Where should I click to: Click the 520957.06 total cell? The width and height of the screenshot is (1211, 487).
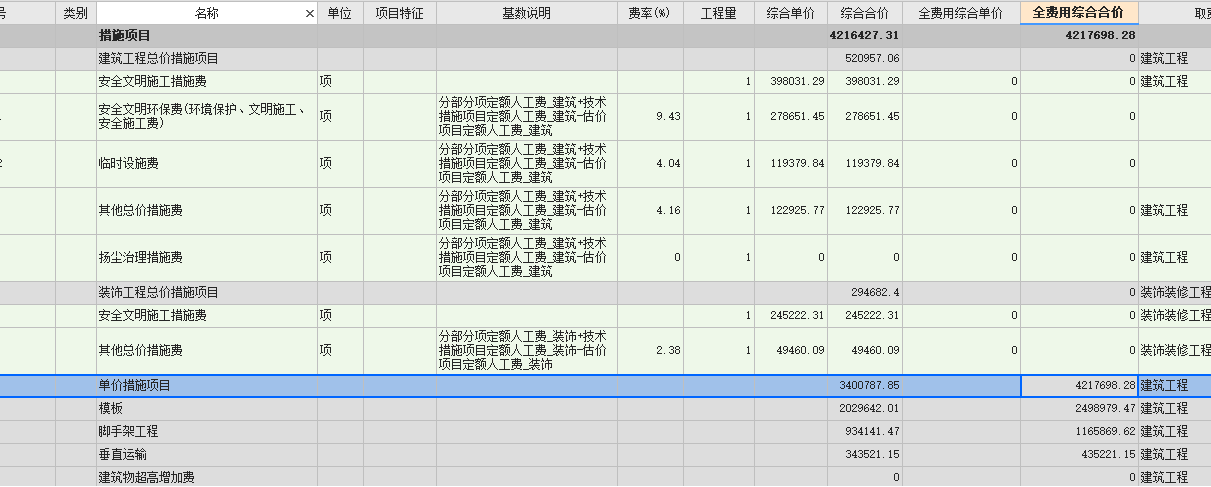click(x=865, y=59)
